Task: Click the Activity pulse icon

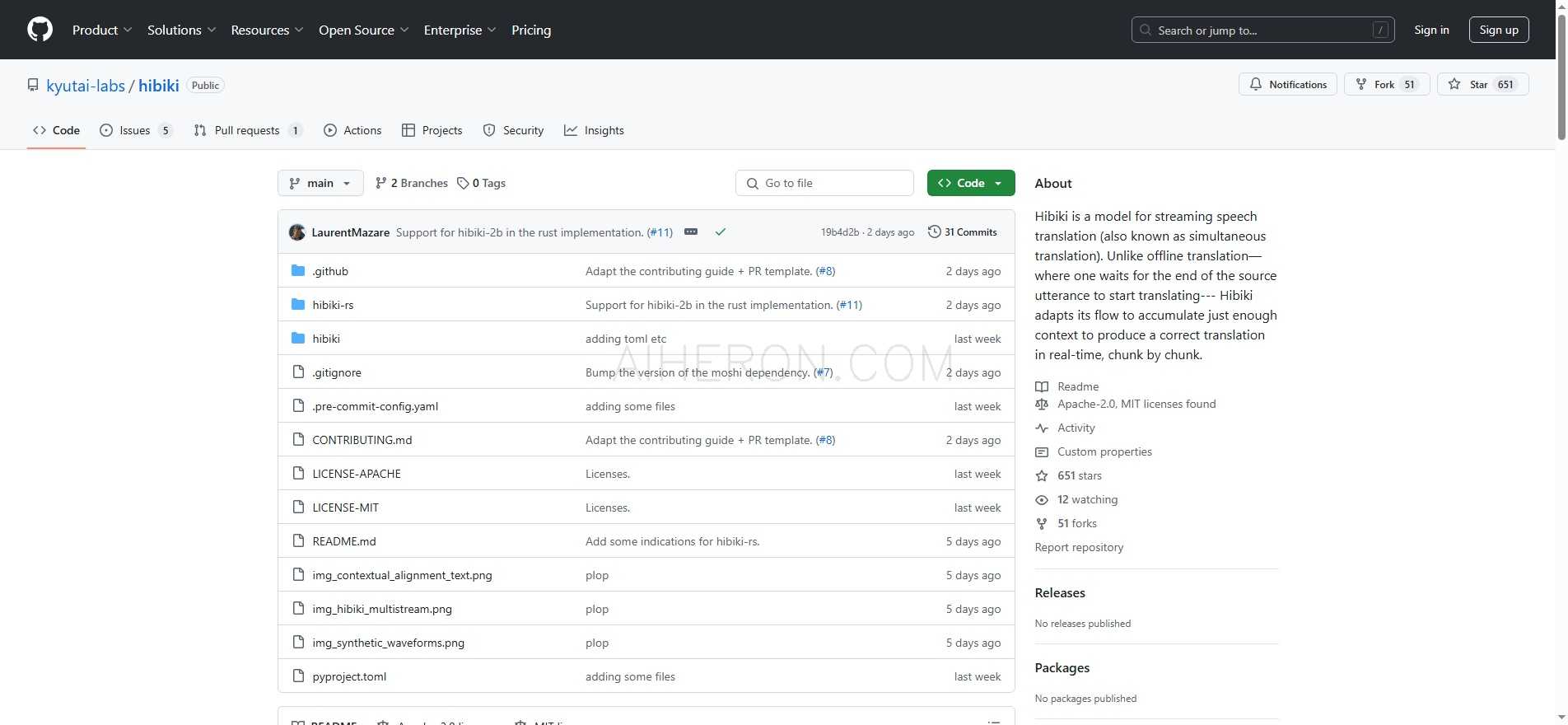Action: point(1042,428)
